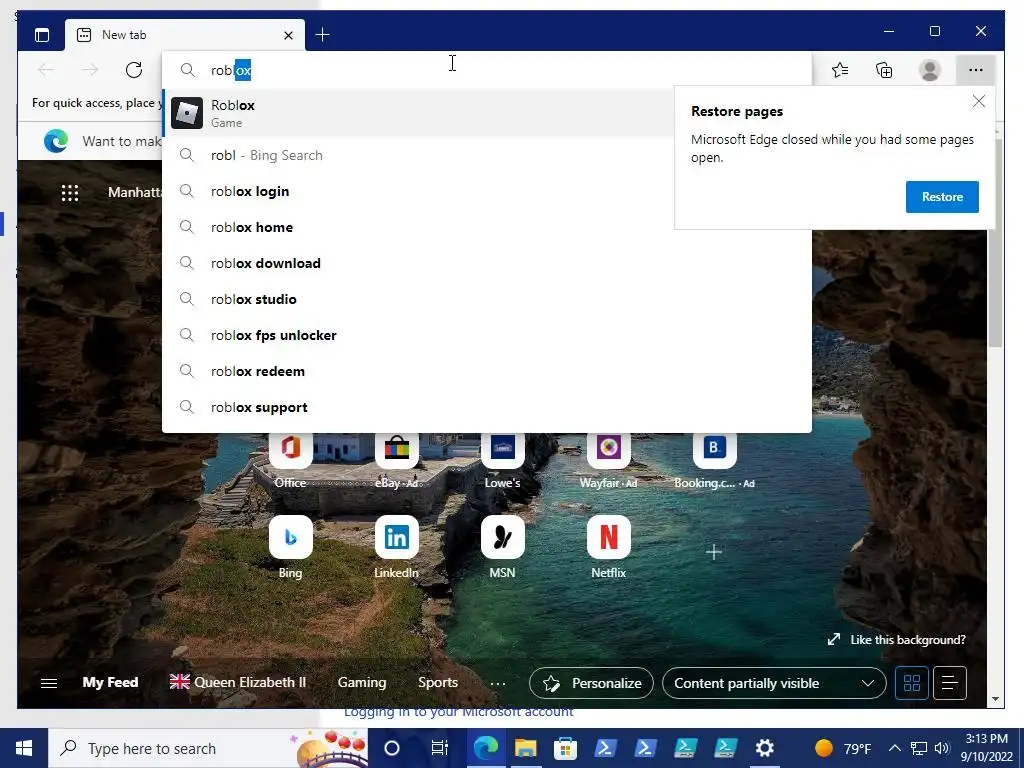Choose robl - Bing Search suggestion

pyautogui.click(x=419, y=155)
